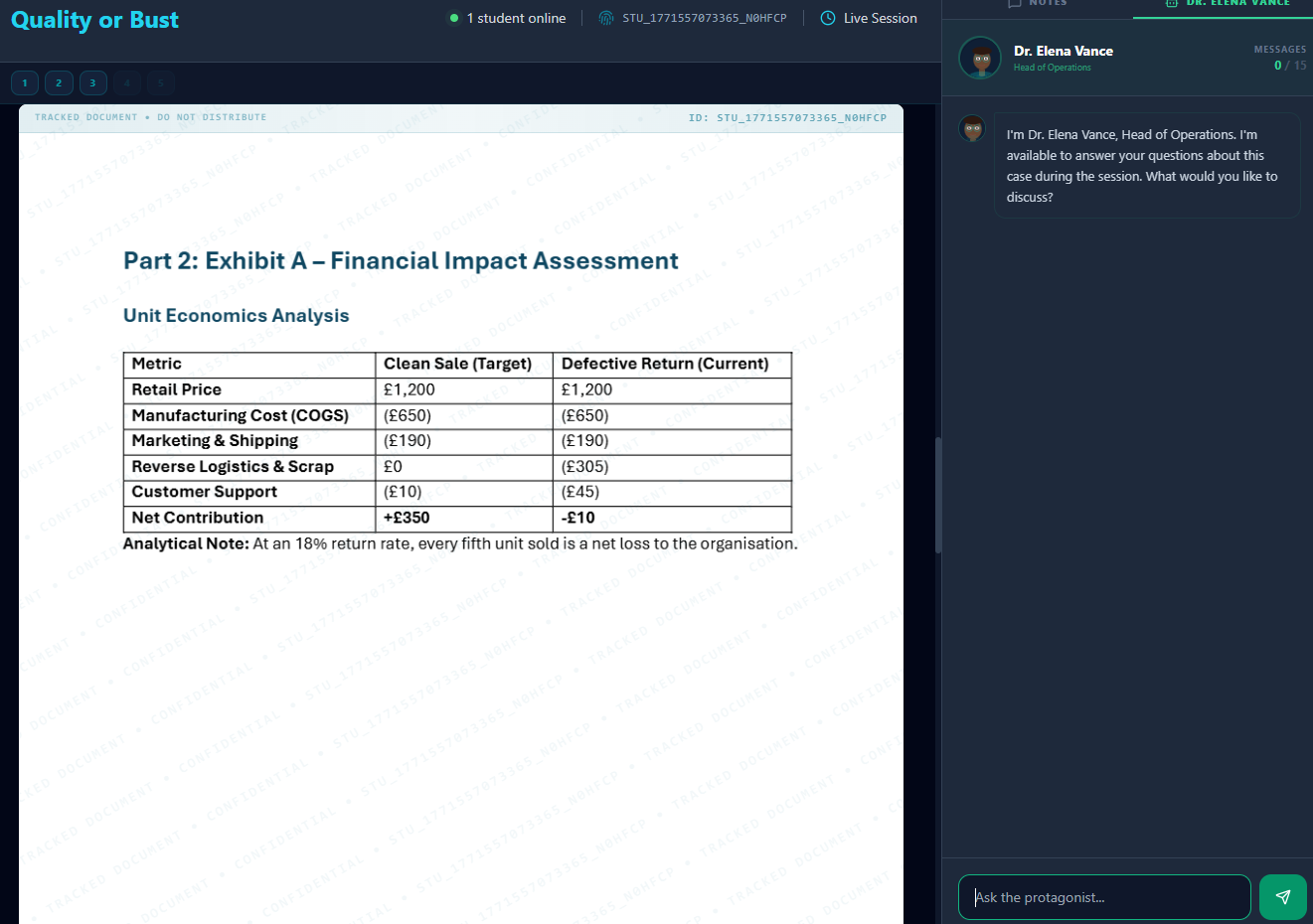Focus the 'Ask the protagonist...' input field
1313x924 pixels.
(1104, 897)
